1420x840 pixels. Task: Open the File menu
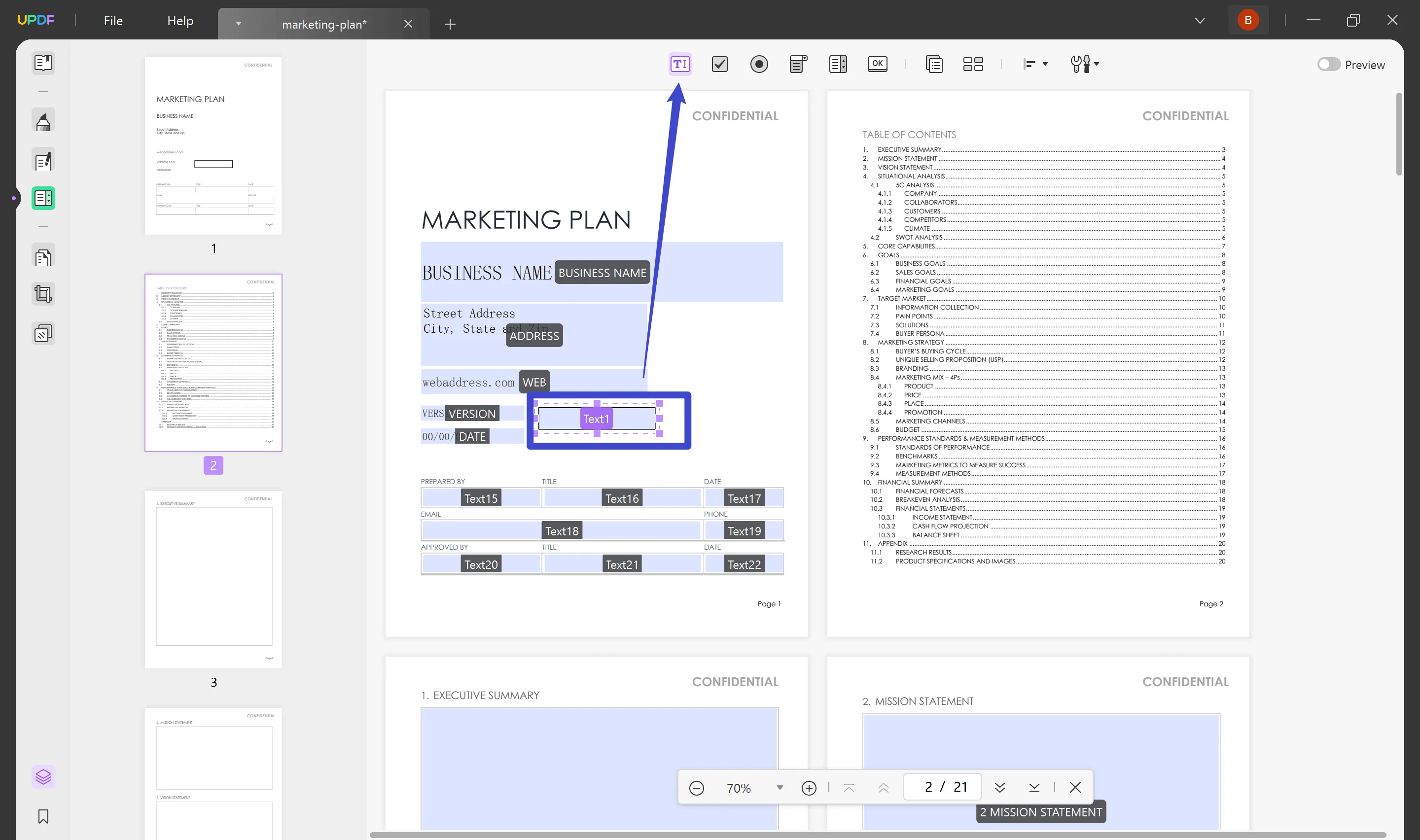tap(113, 21)
